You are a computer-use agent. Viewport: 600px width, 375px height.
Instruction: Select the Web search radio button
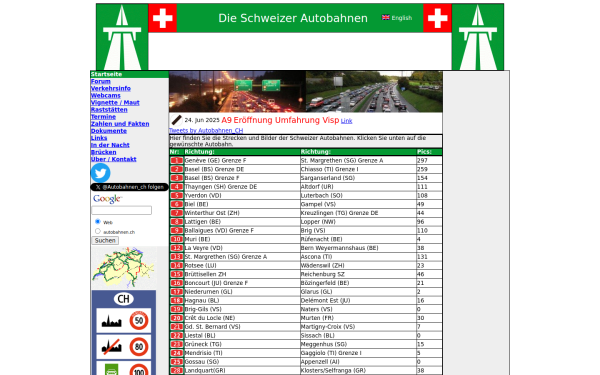point(98,222)
